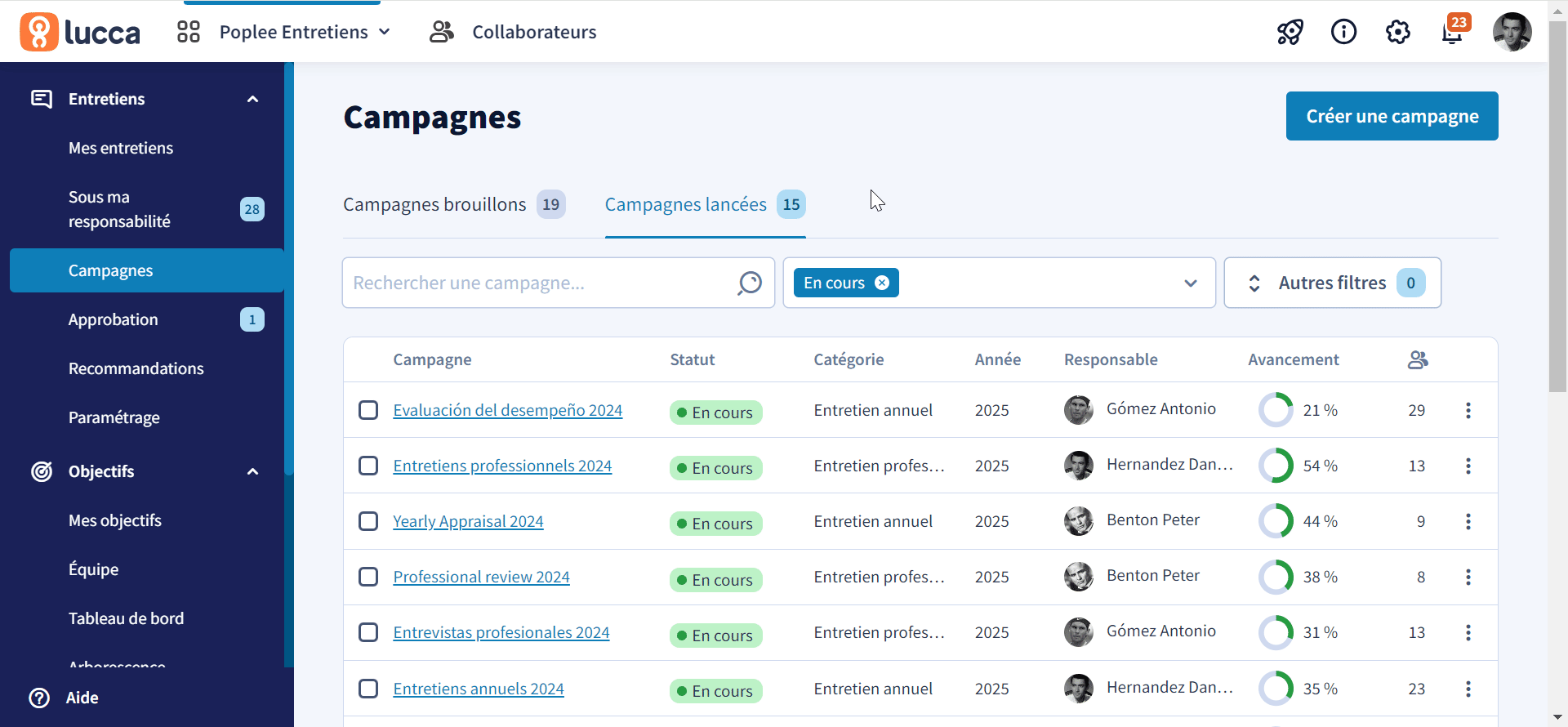This screenshot has height=727, width=1568.
Task: Open the user profile avatar
Action: [x=1512, y=32]
